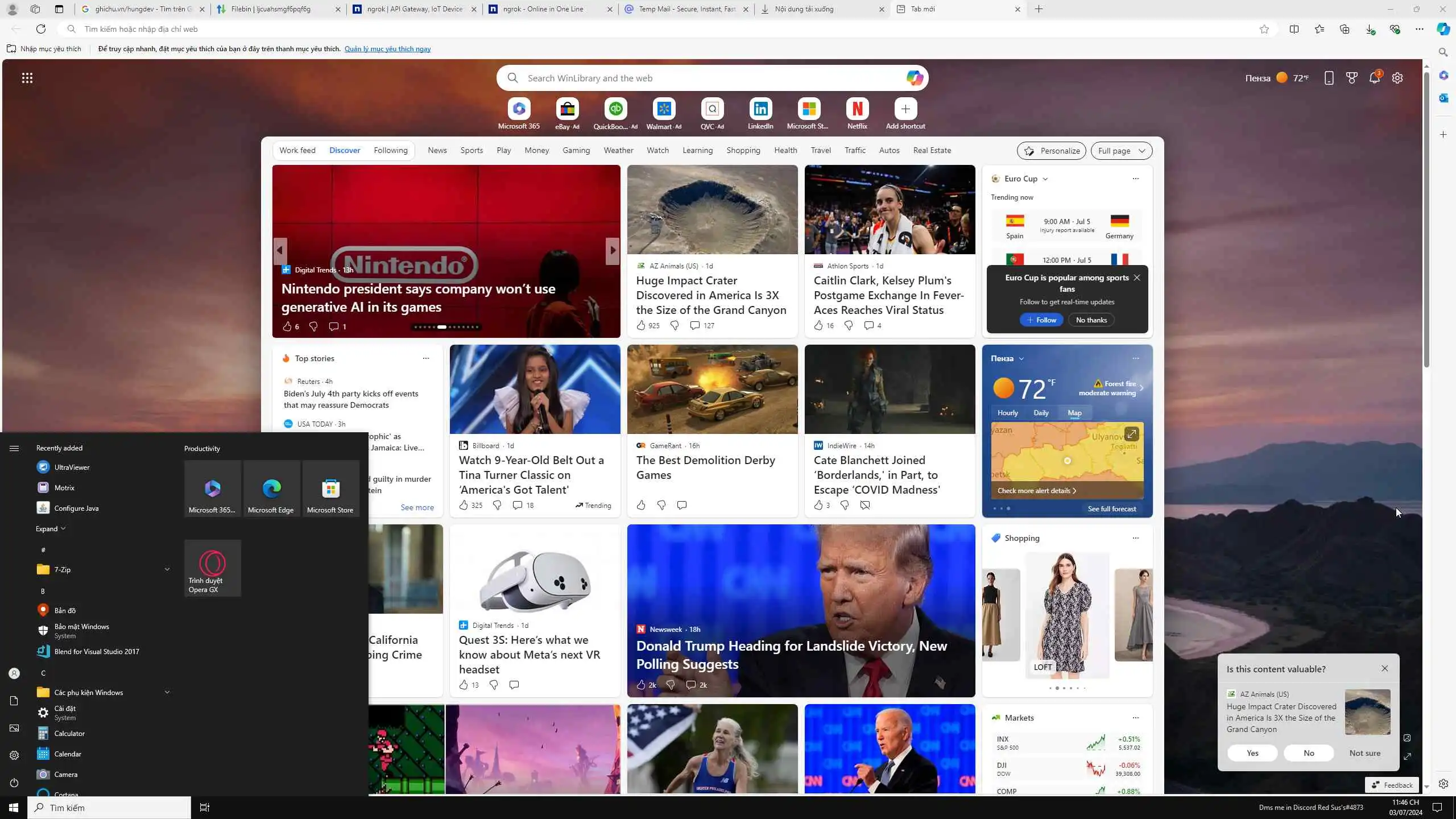The width and height of the screenshot is (1456, 819).
Task: Click the carousel next arrow on Nintendo story
Action: click(x=612, y=250)
